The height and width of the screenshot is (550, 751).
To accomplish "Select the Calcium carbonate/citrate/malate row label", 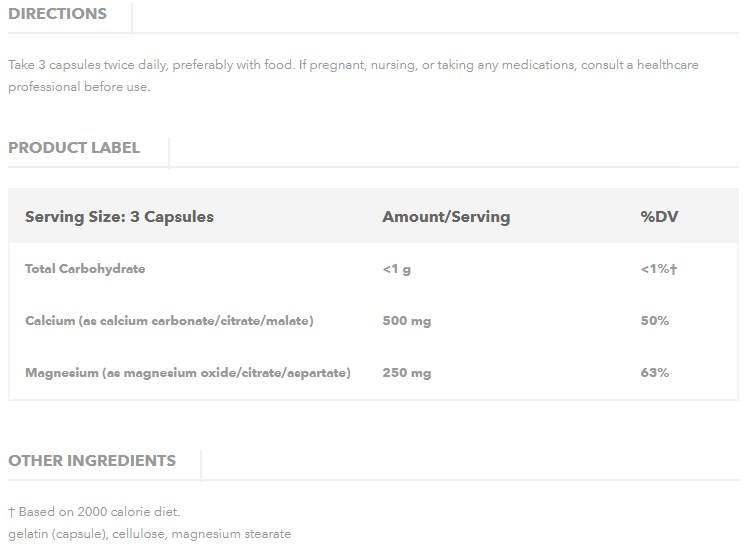I will coord(169,321).
